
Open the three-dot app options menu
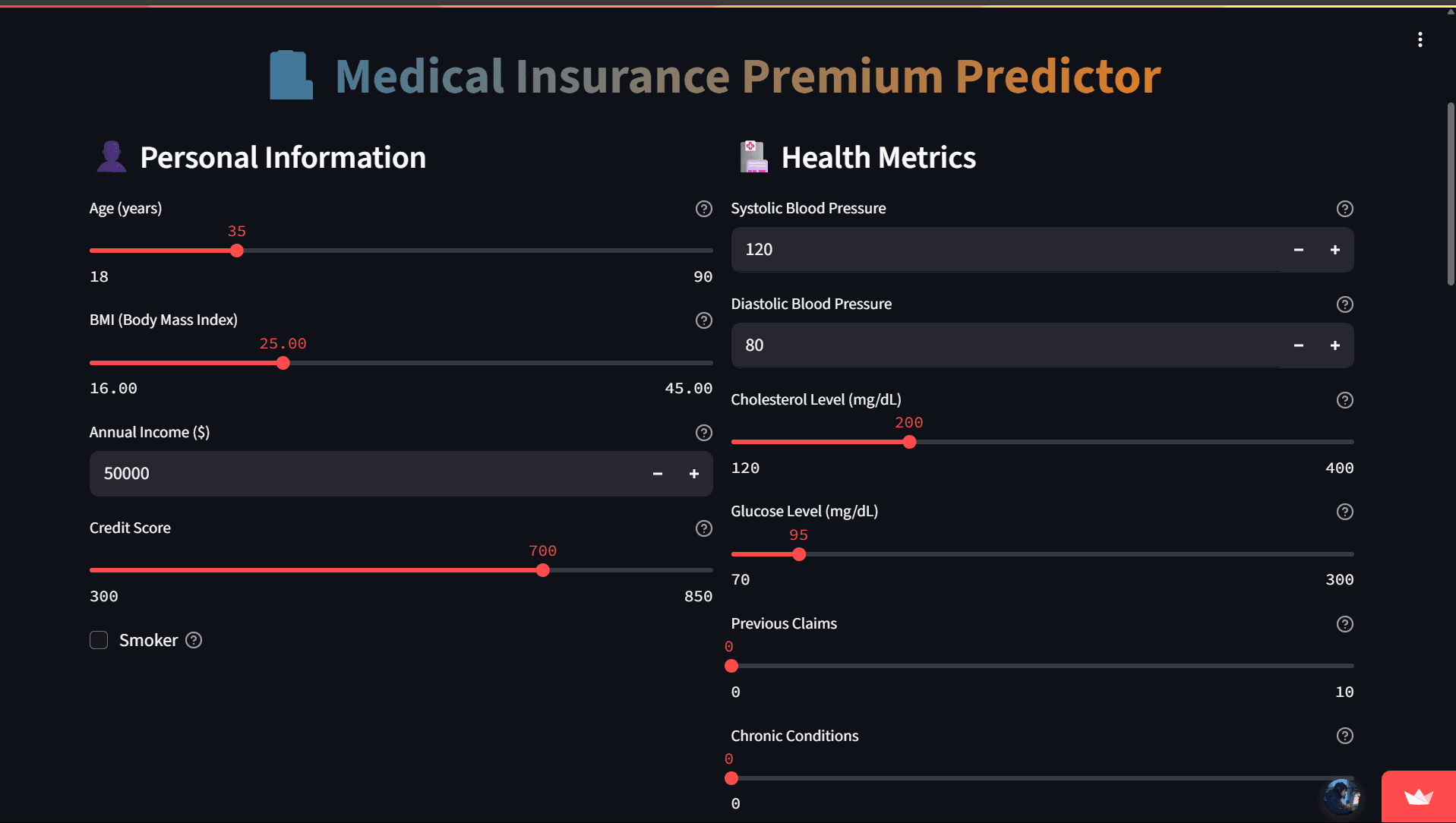pyautogui.click(x=1420, y=39)
